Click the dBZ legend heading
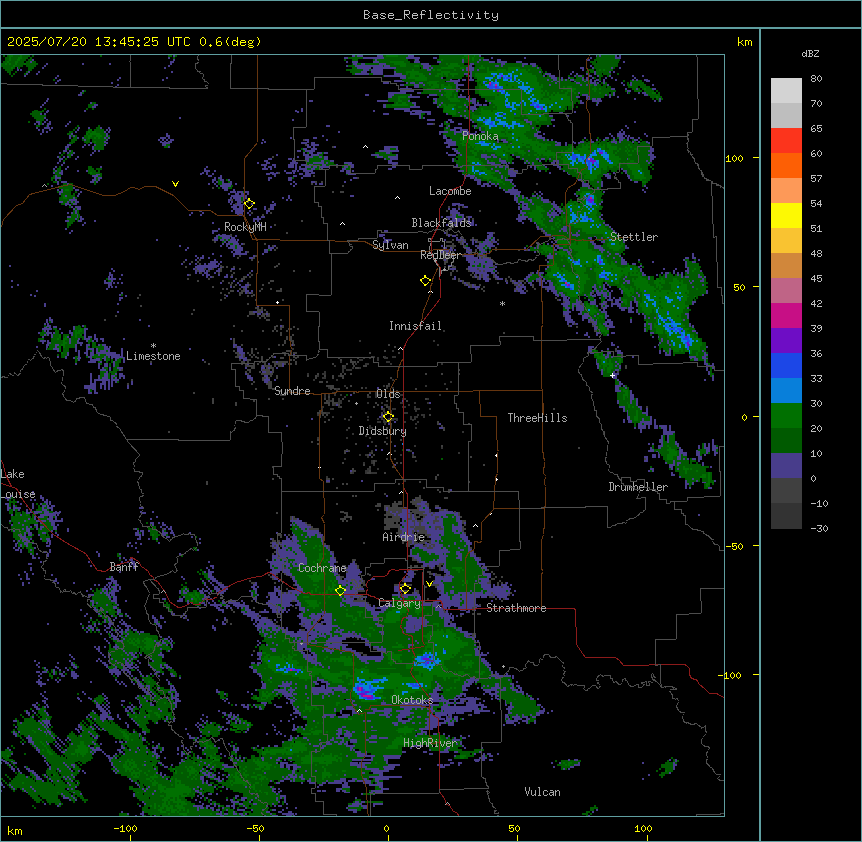The height and width of the screenshot is (842, 862). 810,54
